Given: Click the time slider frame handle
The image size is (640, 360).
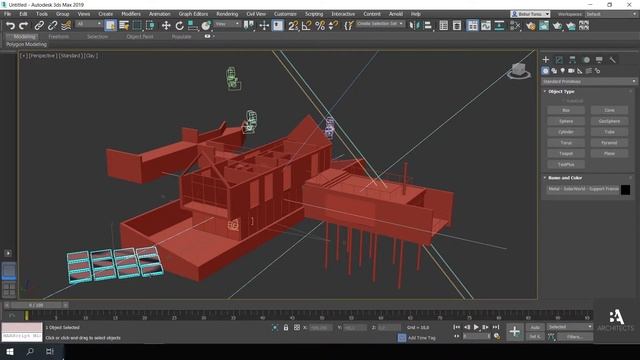Looking at the screenshot, I should pyautogui.click(x=36, y=305).
